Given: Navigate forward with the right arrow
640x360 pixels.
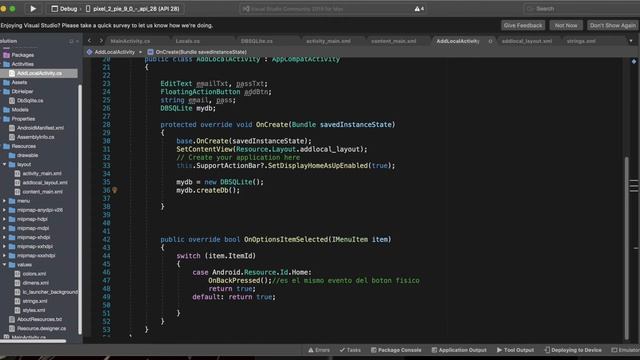Looking at the screenshot, I should coord(101,41).
